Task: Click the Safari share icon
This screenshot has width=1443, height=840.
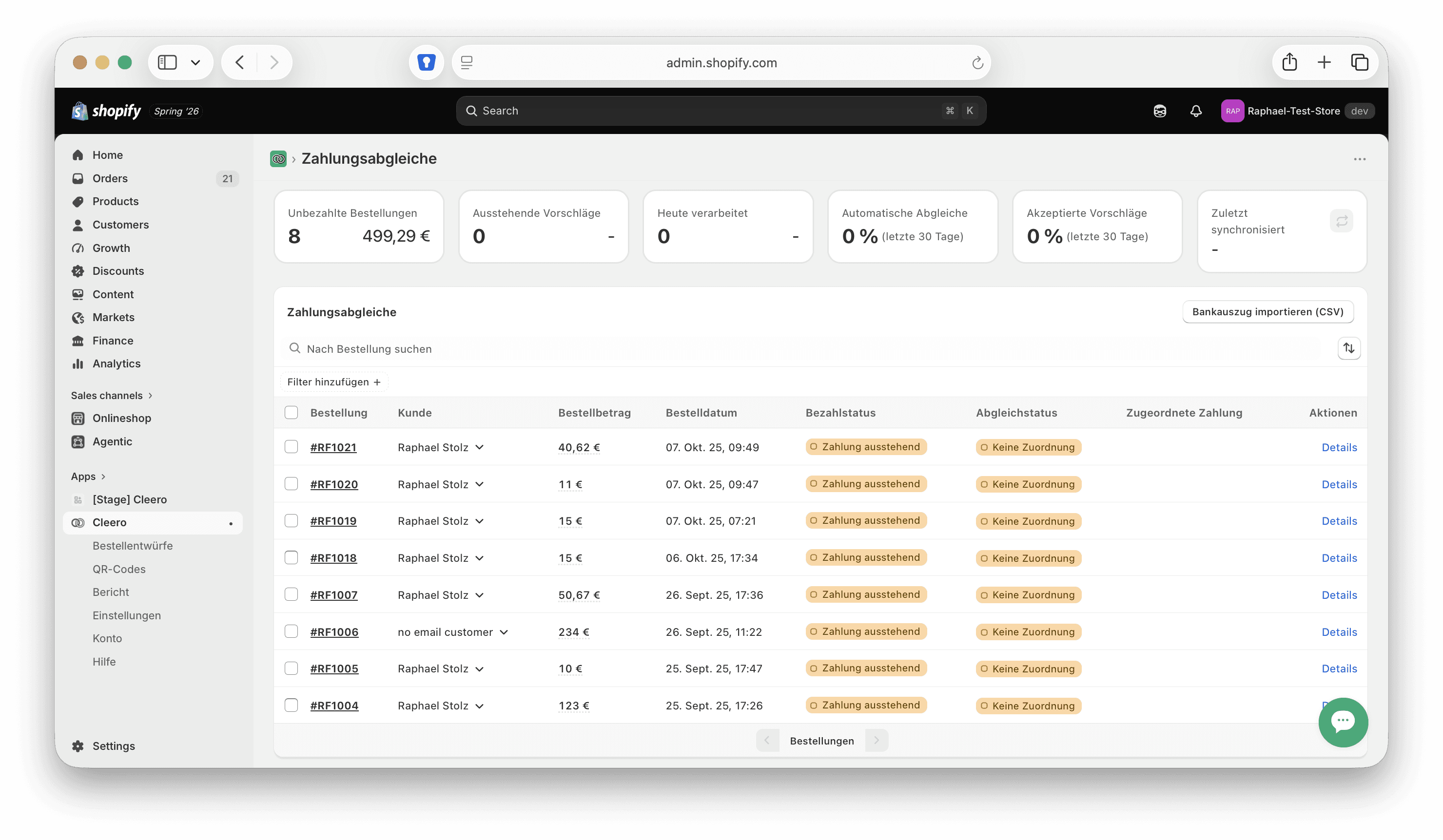Action: (1289, 62)
